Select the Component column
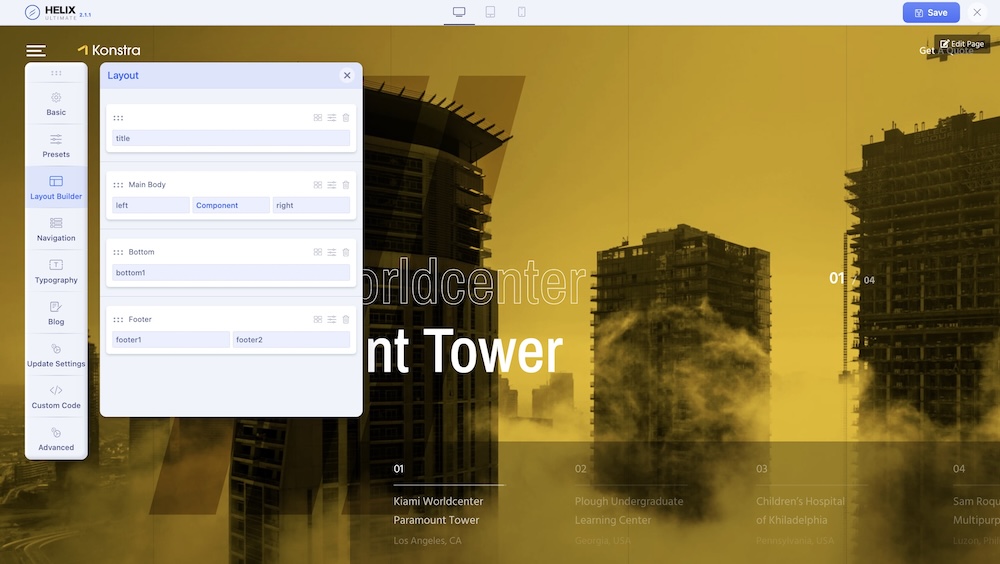 pos(231,205)
